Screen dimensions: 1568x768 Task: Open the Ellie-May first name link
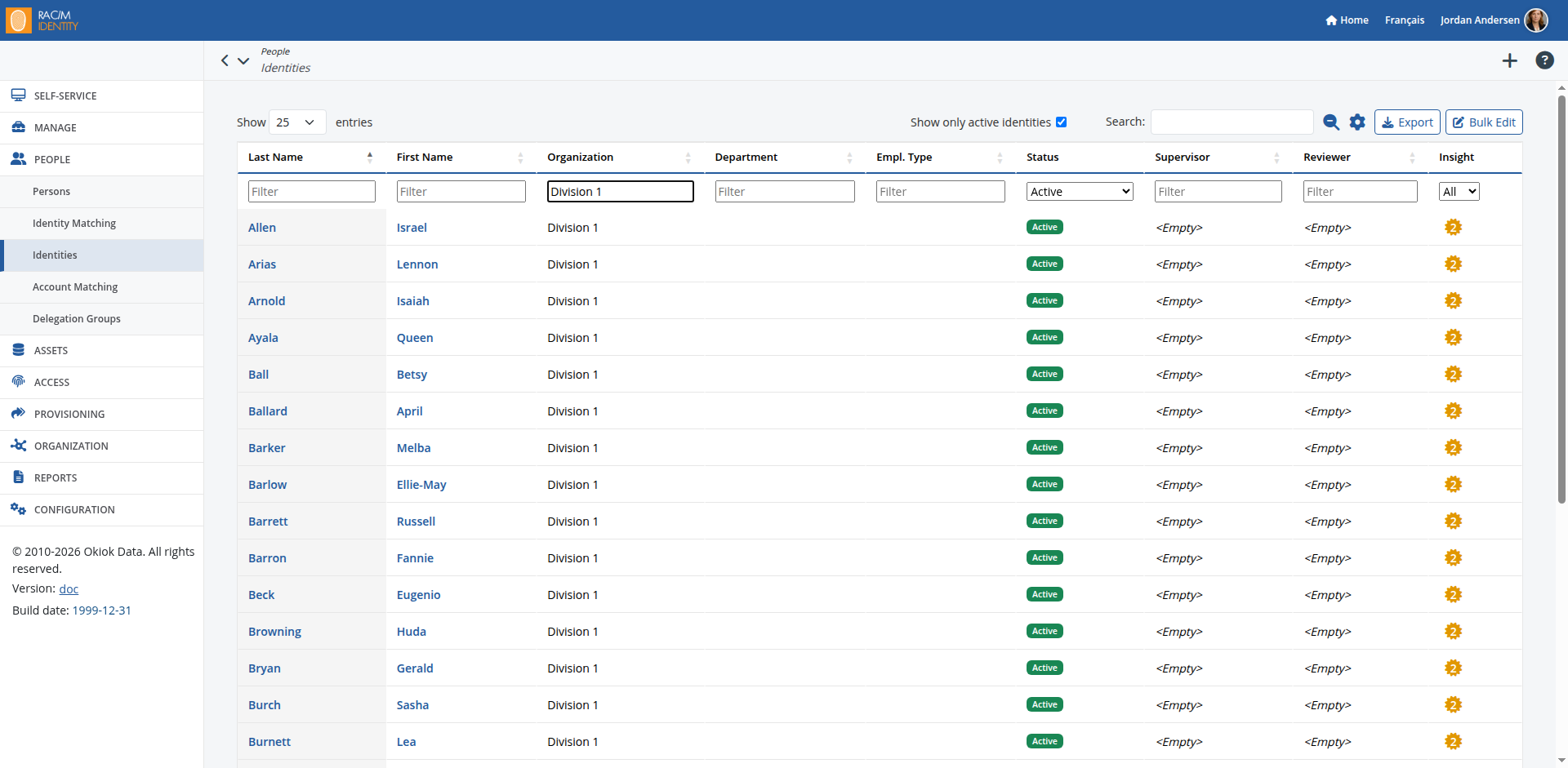(421, 485)
